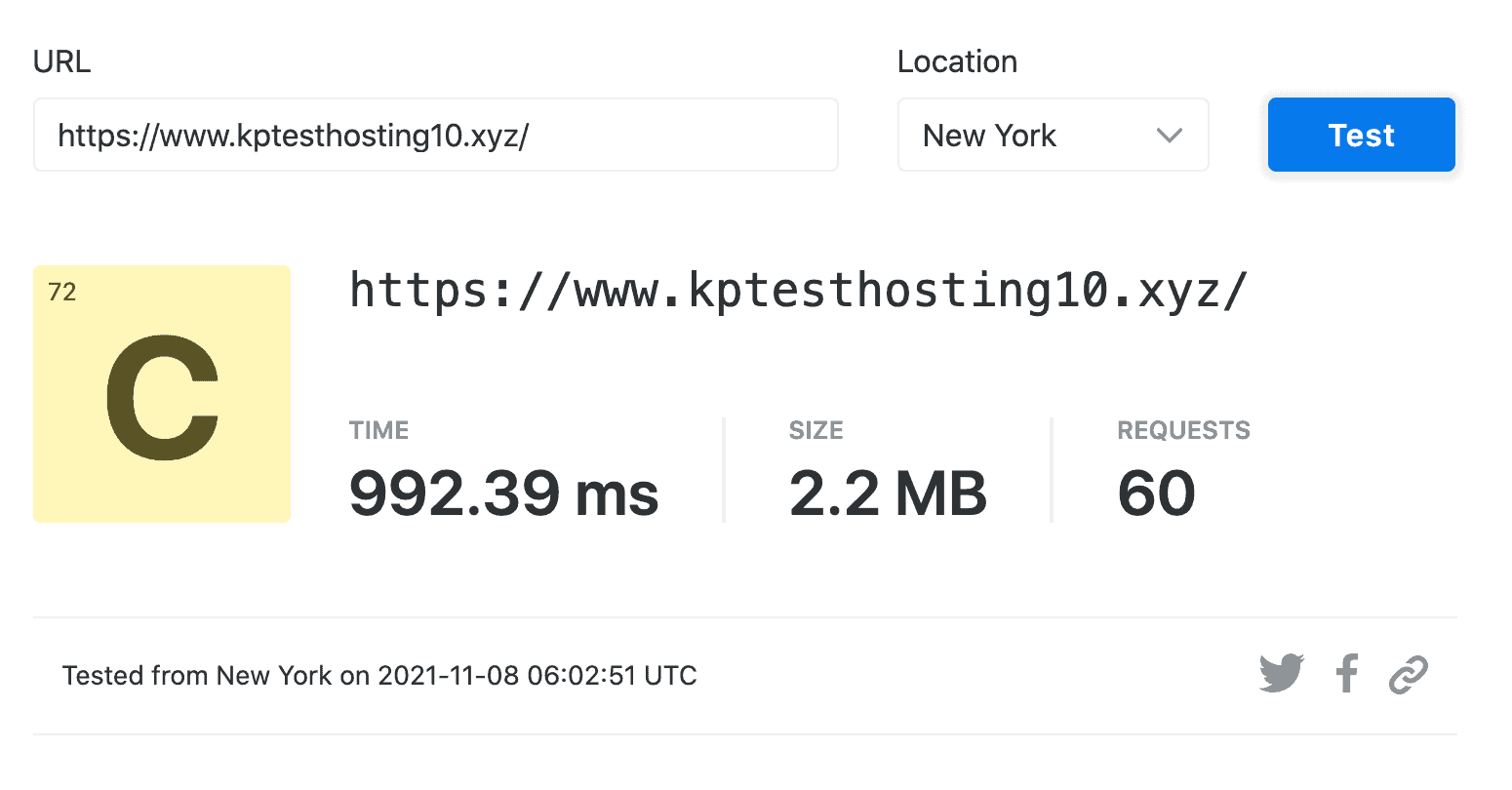Focus the URL input field

pyautogui.click(x=435, y=136)
